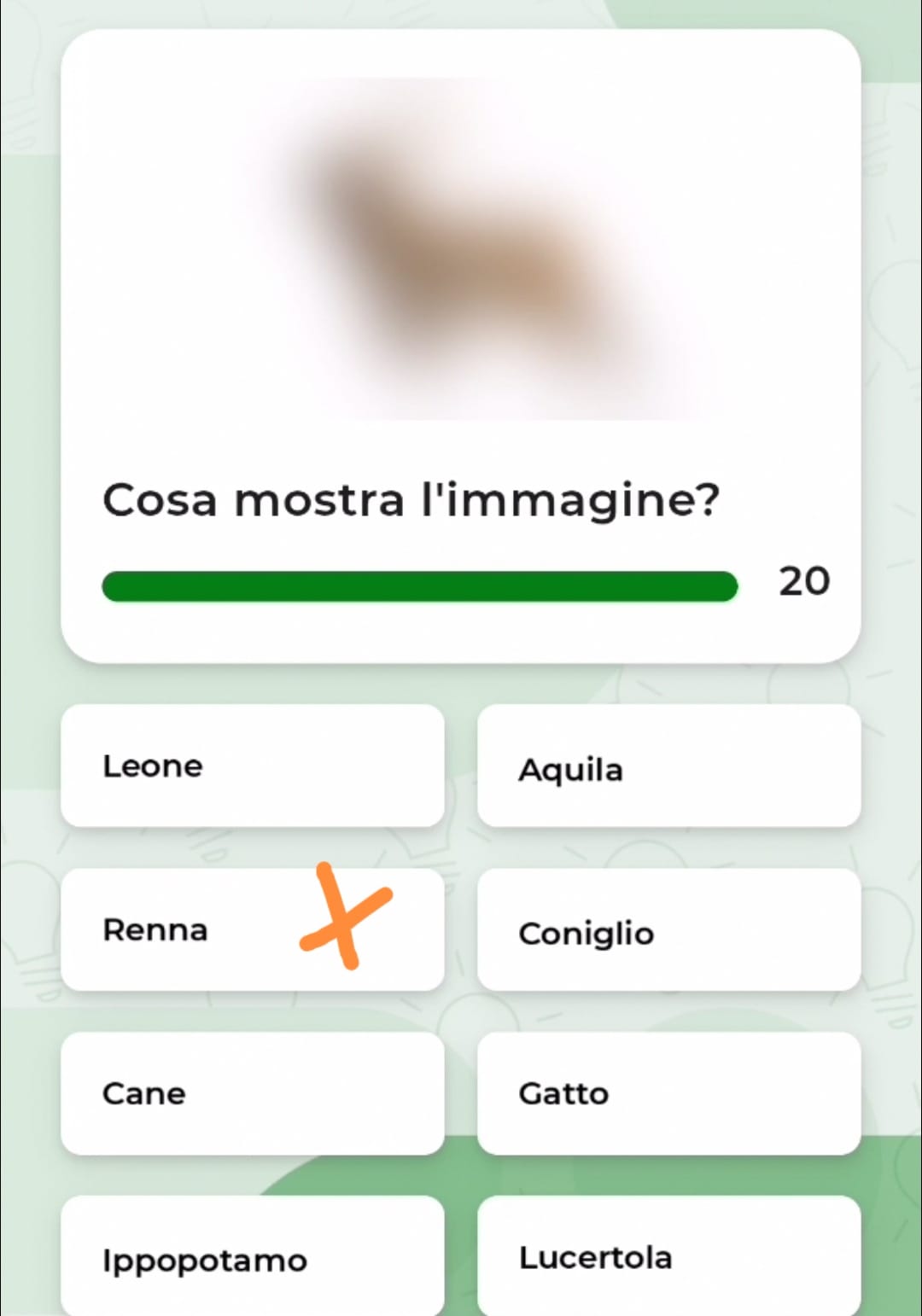Click the timer number 20

(x=803, y=582)
